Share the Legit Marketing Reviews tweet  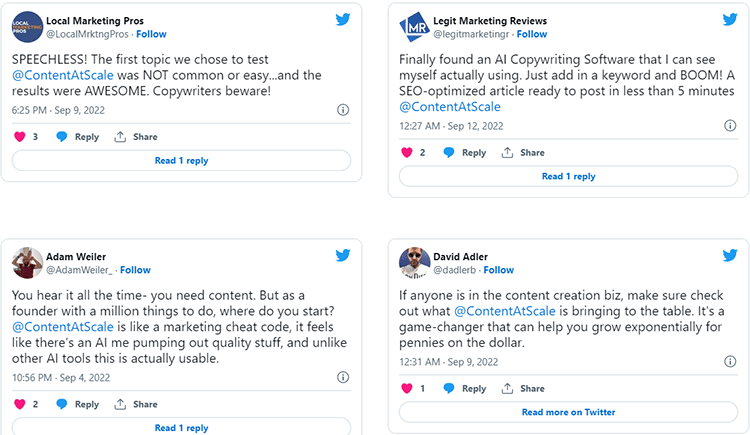click(523, 153)
